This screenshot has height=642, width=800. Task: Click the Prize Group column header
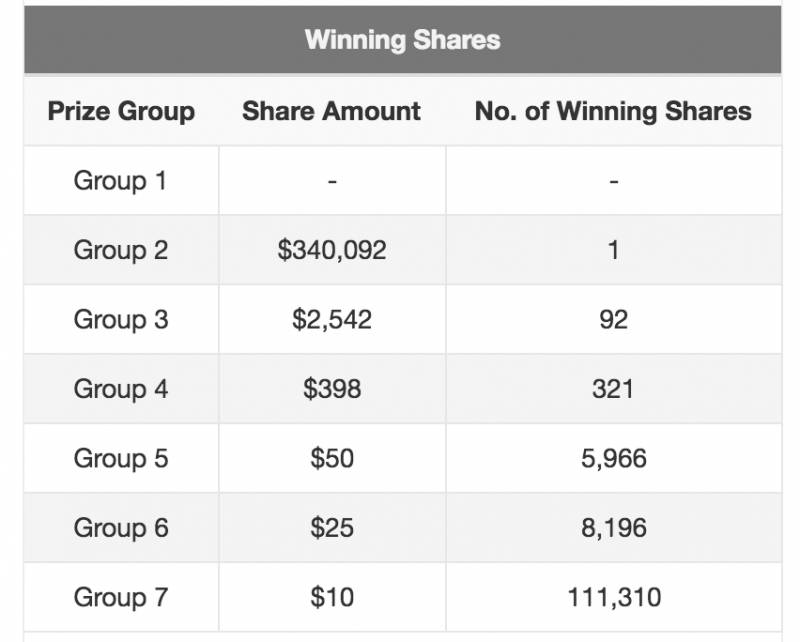pos(121,111)
